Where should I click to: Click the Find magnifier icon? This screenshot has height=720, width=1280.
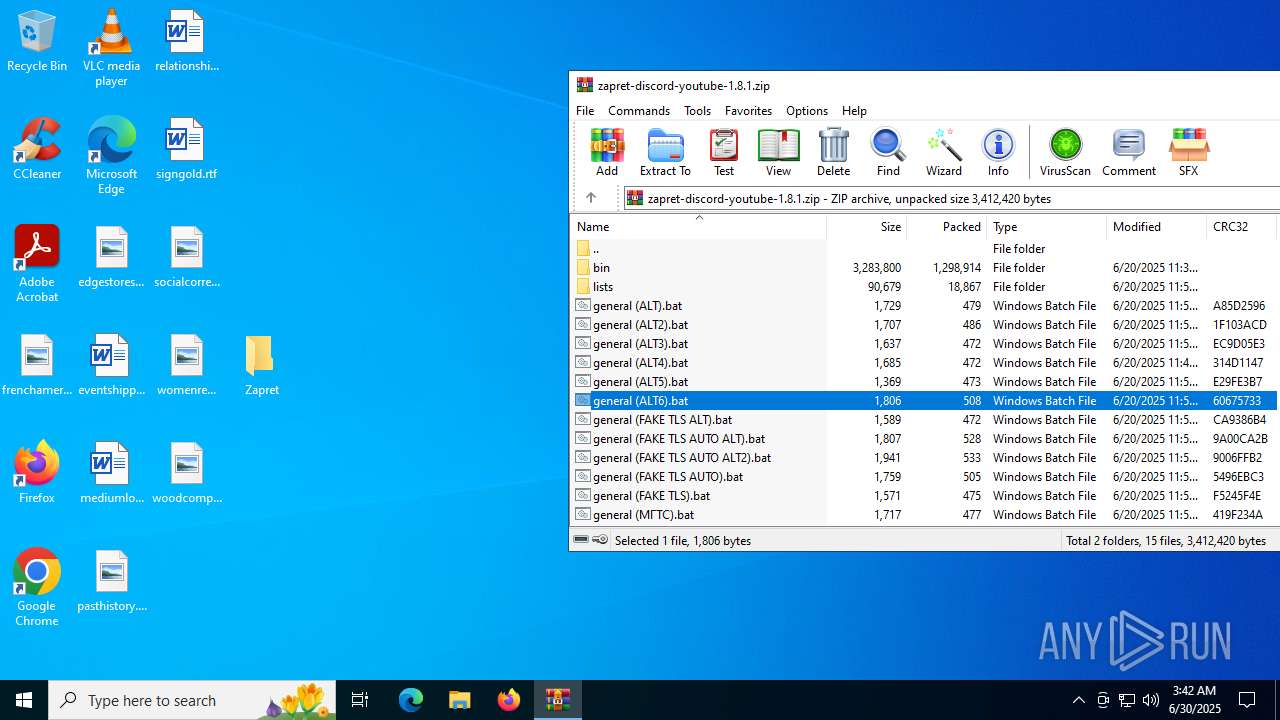(x=888, y=152)
